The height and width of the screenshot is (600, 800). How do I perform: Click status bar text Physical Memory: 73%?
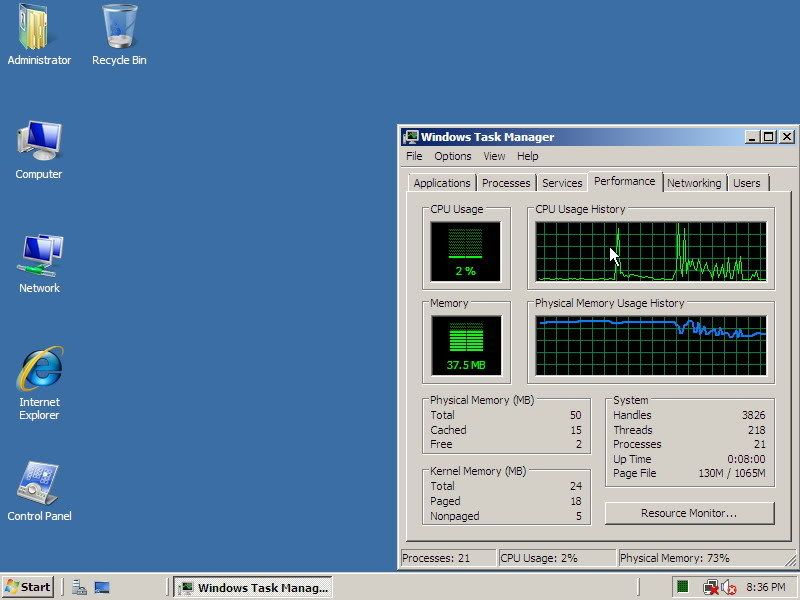[674, 558]
